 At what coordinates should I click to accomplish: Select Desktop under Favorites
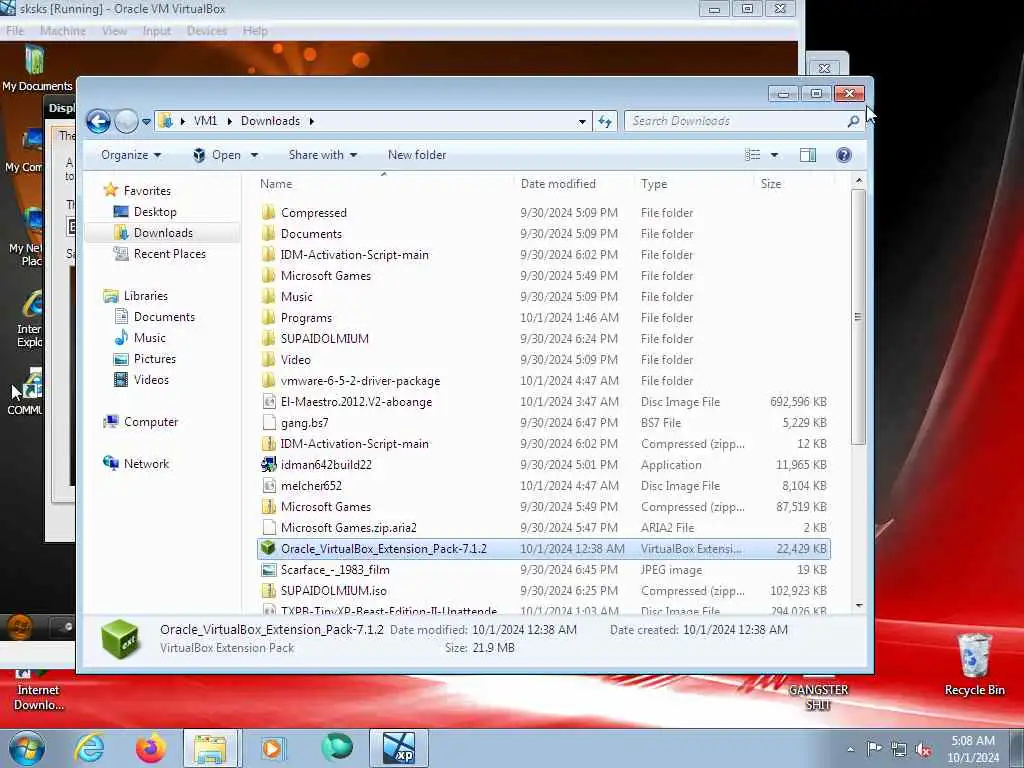tap(155, 212)
